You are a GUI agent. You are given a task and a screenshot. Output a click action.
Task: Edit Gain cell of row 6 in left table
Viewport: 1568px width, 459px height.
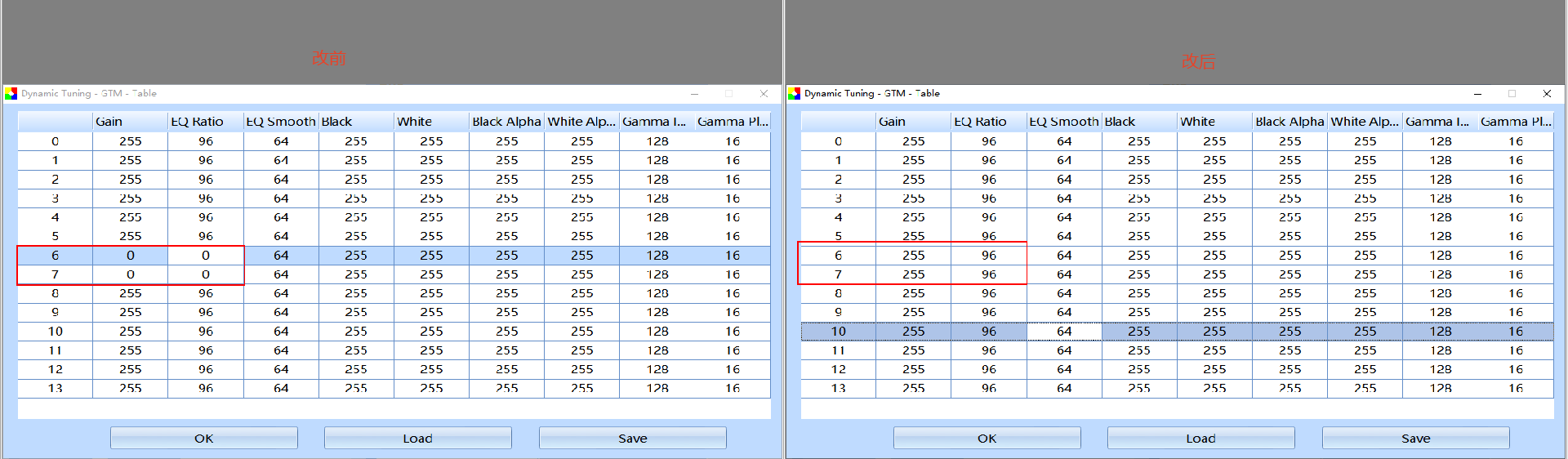coord(131,256)
